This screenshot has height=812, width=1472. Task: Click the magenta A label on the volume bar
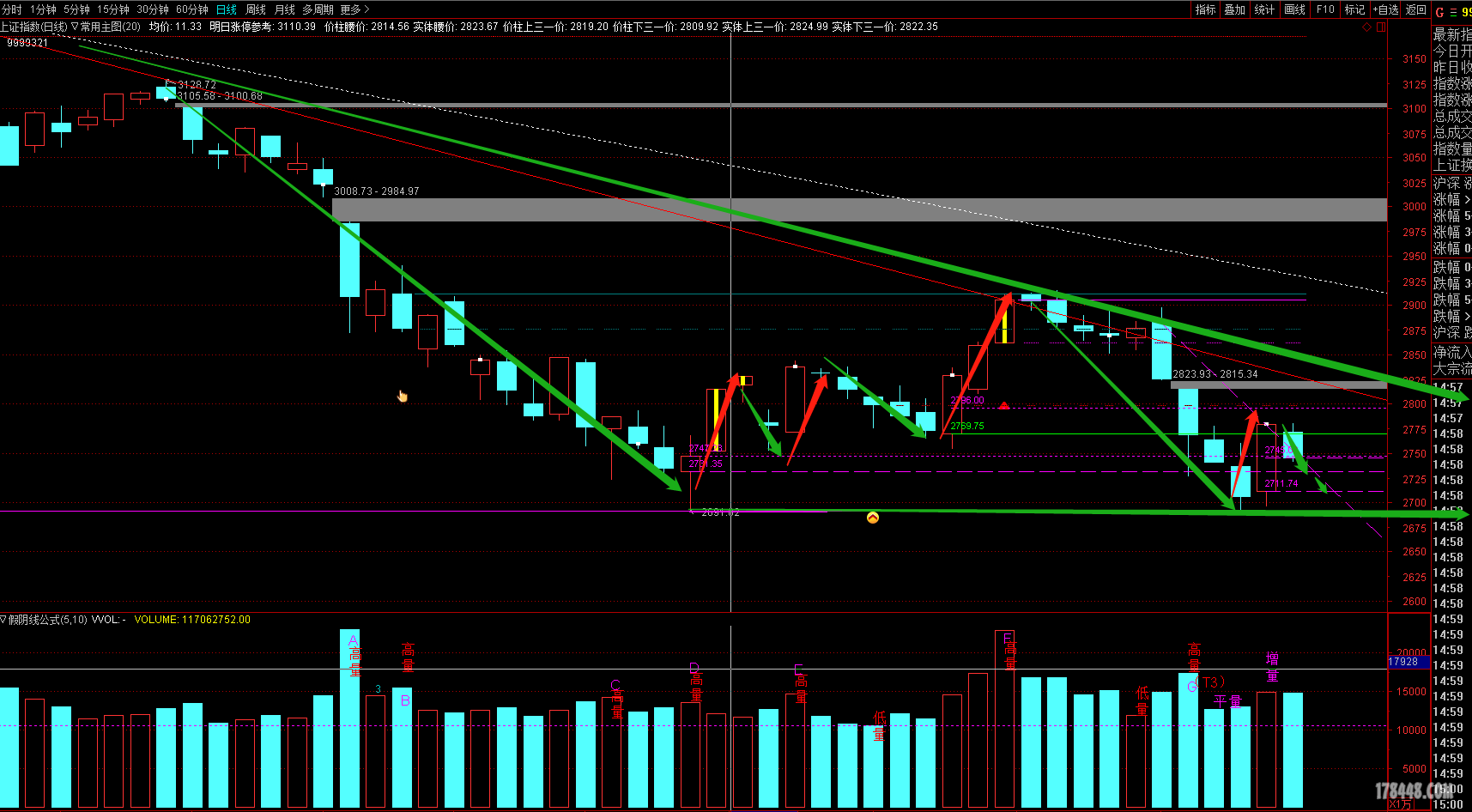353,641
